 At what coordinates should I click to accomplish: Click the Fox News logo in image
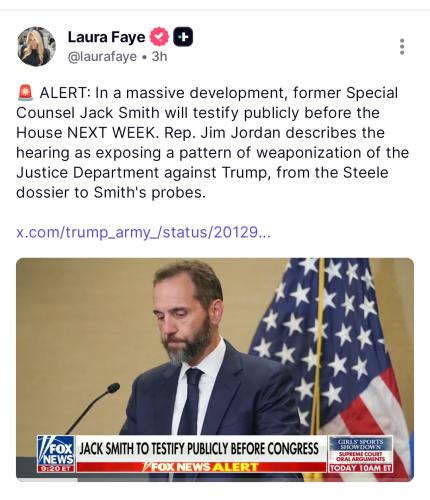[x=56, y=450]
